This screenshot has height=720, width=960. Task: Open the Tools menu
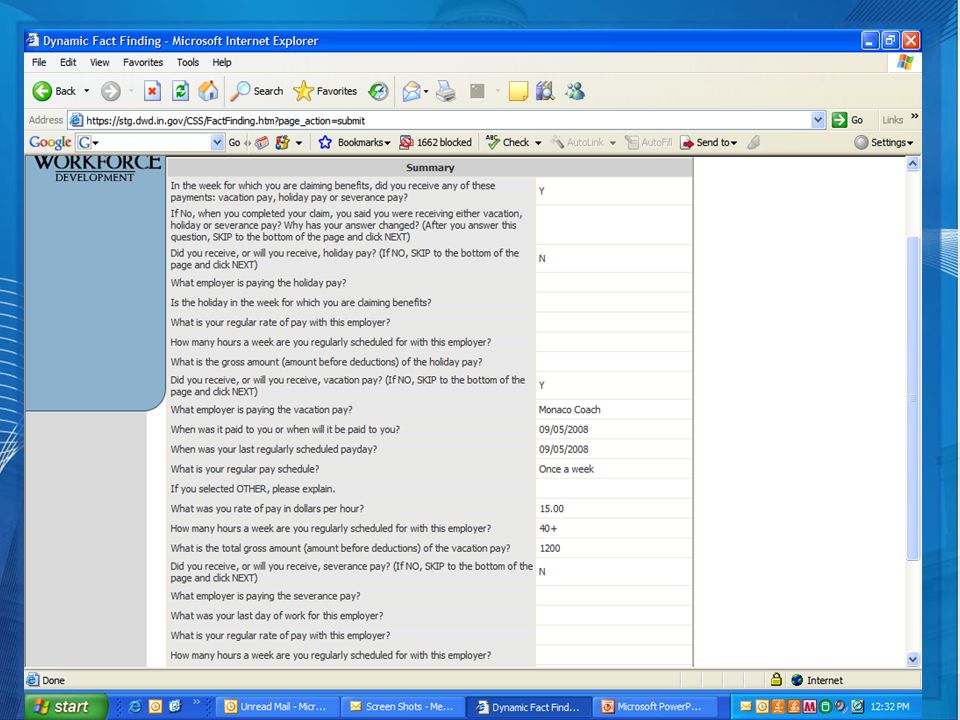[x=188, y=62]
